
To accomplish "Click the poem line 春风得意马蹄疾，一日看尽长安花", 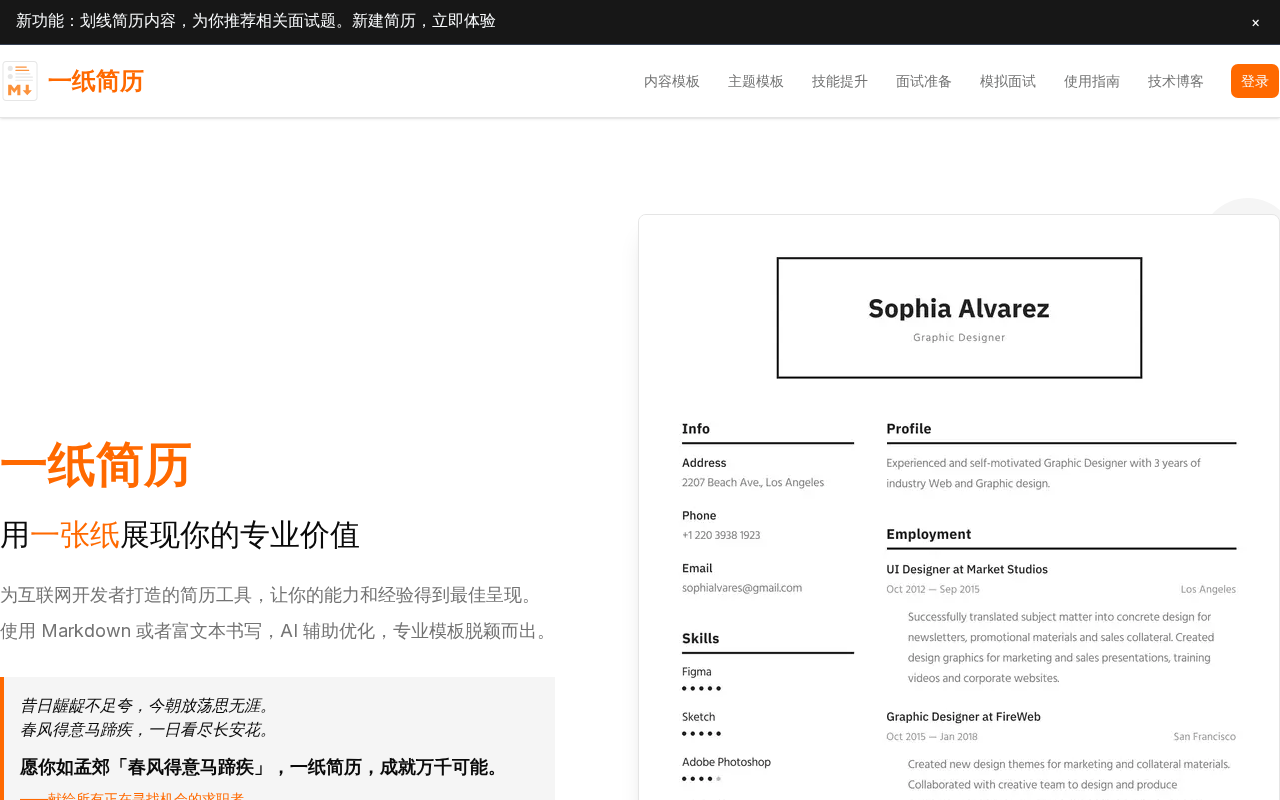I will [146, 730].
